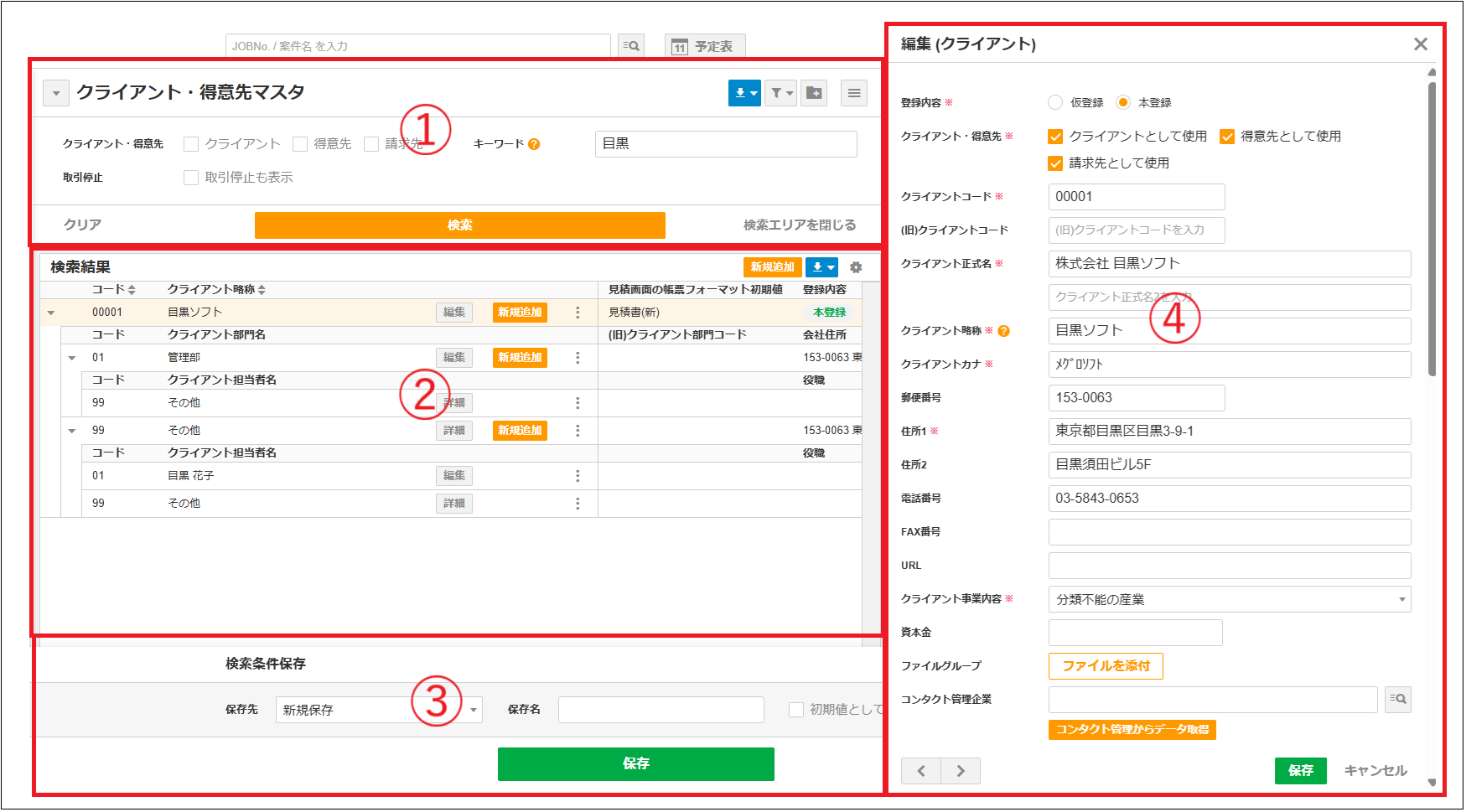This screenshot has width=1466, height=812.
Task: Click the orange 検索 button
Action: click(459, 225)
